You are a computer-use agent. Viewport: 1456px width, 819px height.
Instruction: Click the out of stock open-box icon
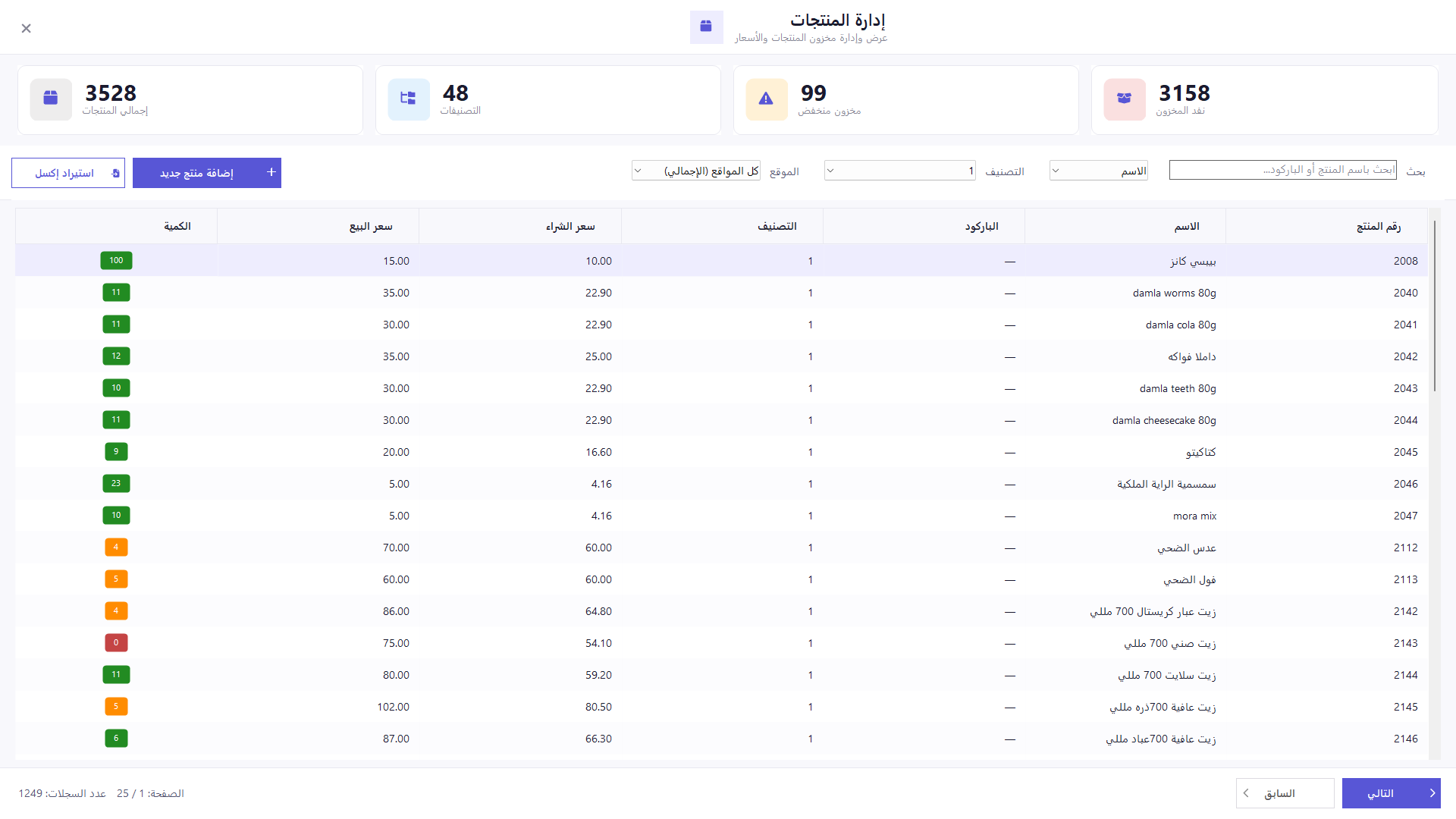pyautogui.click(x=1124, y=99)
